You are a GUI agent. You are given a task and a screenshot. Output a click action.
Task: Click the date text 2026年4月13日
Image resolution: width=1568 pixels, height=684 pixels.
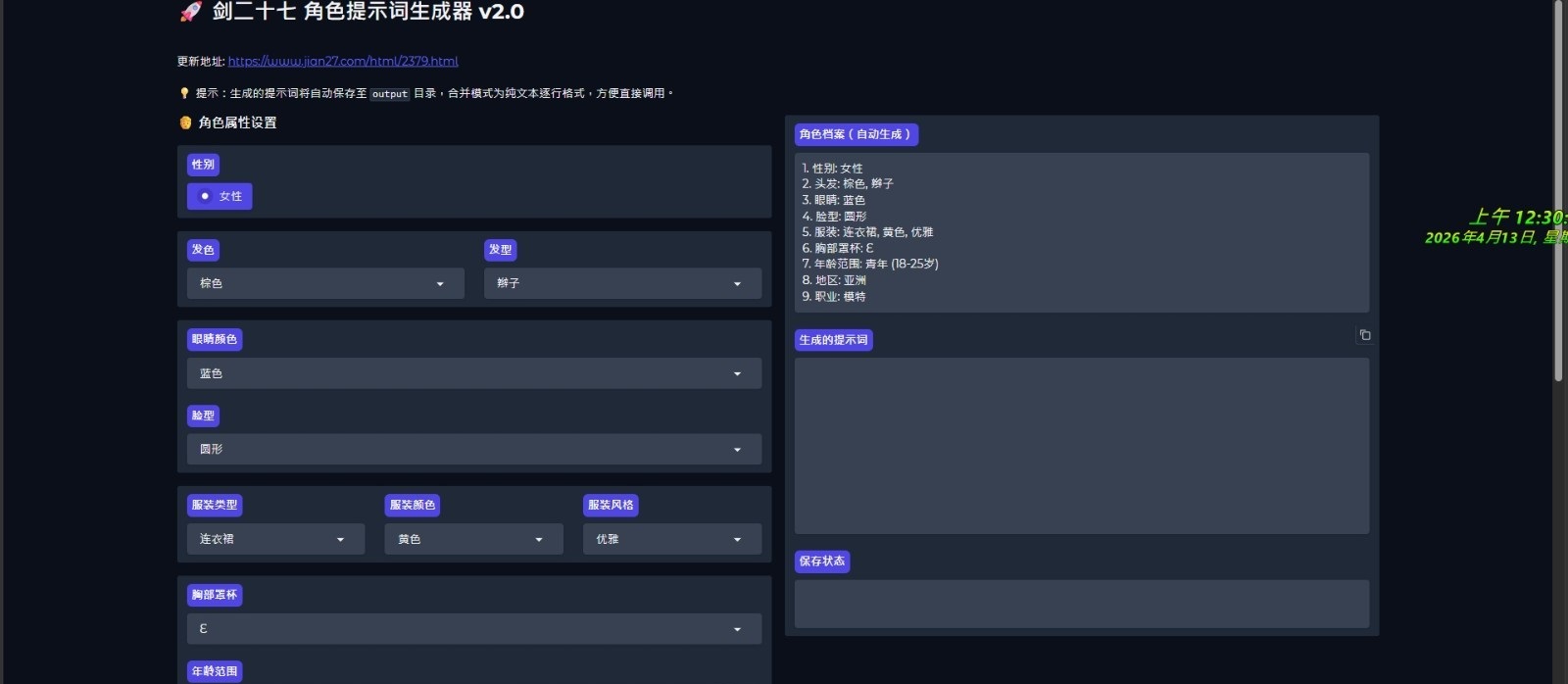tap(1480, 237)
